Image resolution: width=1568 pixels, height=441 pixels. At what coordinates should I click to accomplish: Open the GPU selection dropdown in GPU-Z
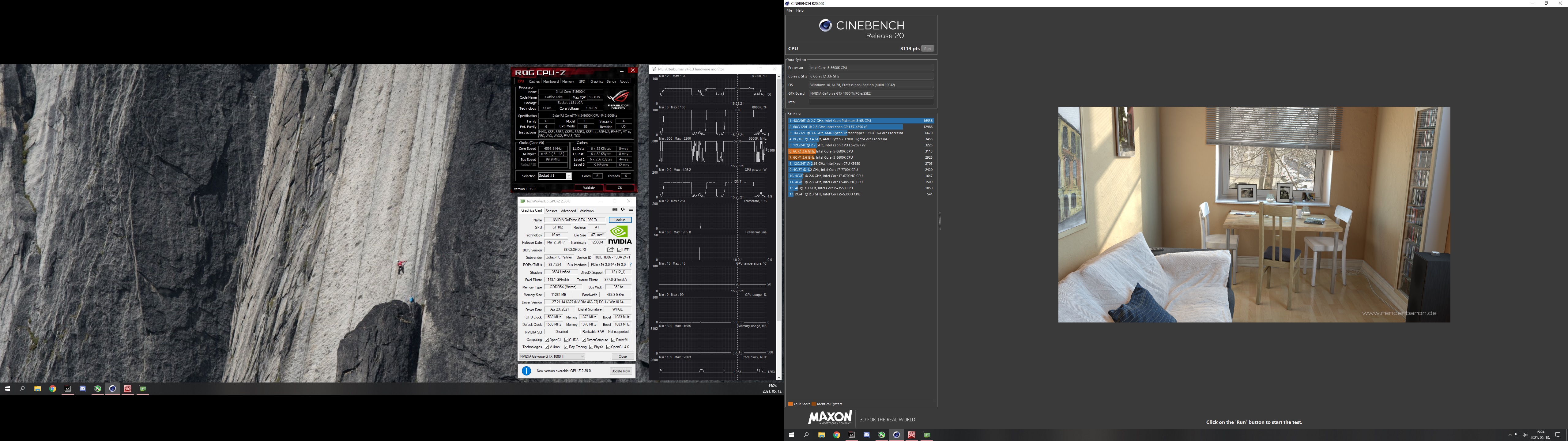pyautogui.click(x=552, y=356)
